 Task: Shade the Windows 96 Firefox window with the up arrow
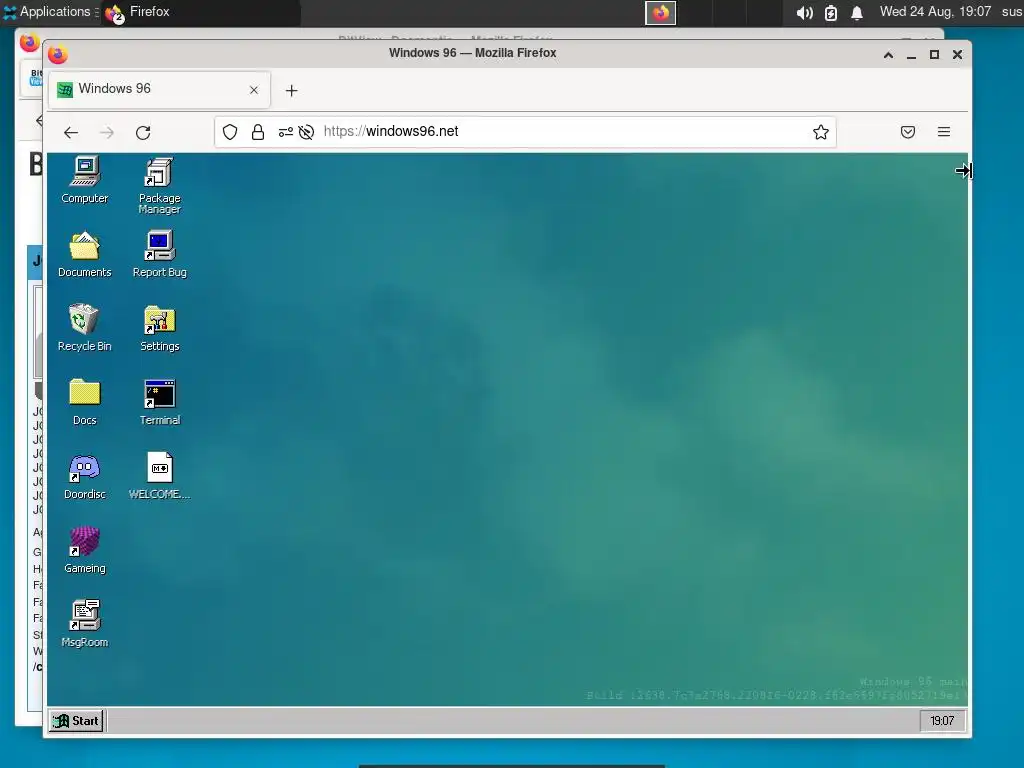[888, 55]
